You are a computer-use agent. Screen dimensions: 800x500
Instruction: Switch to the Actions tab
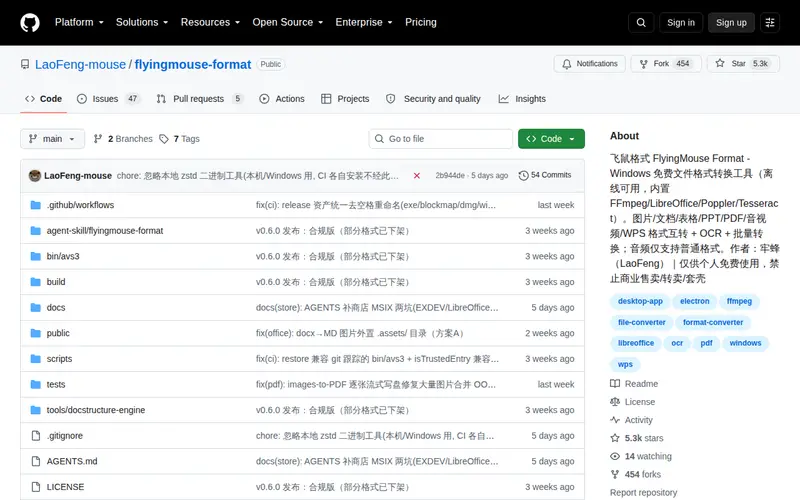(282, 99)
